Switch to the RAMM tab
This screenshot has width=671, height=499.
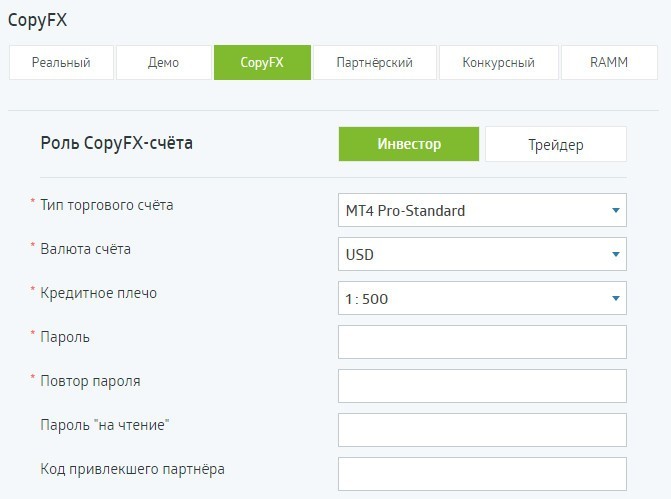pyautogui.click(x=609, y=62)
